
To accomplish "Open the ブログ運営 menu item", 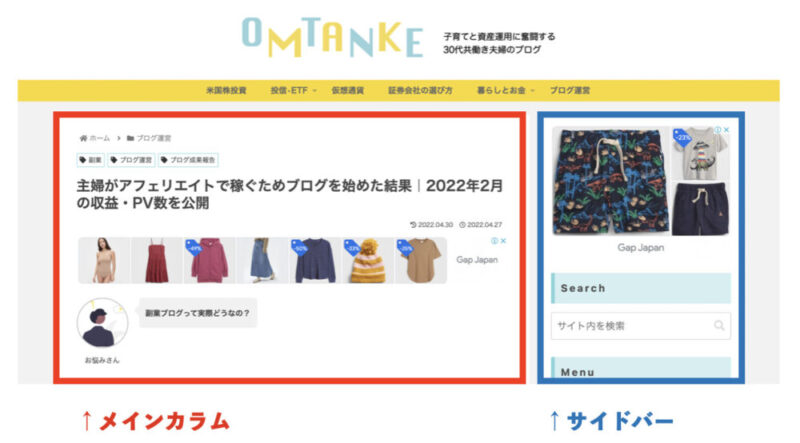I will 570,91.
